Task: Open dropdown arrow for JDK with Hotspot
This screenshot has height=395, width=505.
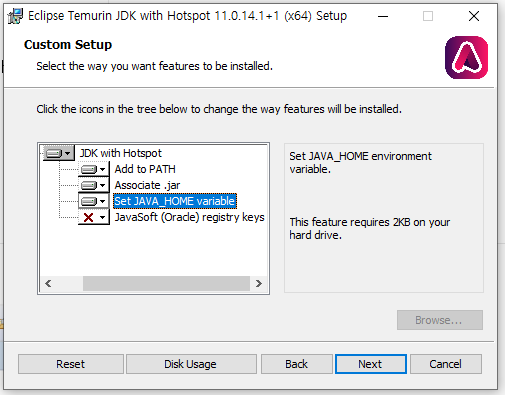Action: 68,153
